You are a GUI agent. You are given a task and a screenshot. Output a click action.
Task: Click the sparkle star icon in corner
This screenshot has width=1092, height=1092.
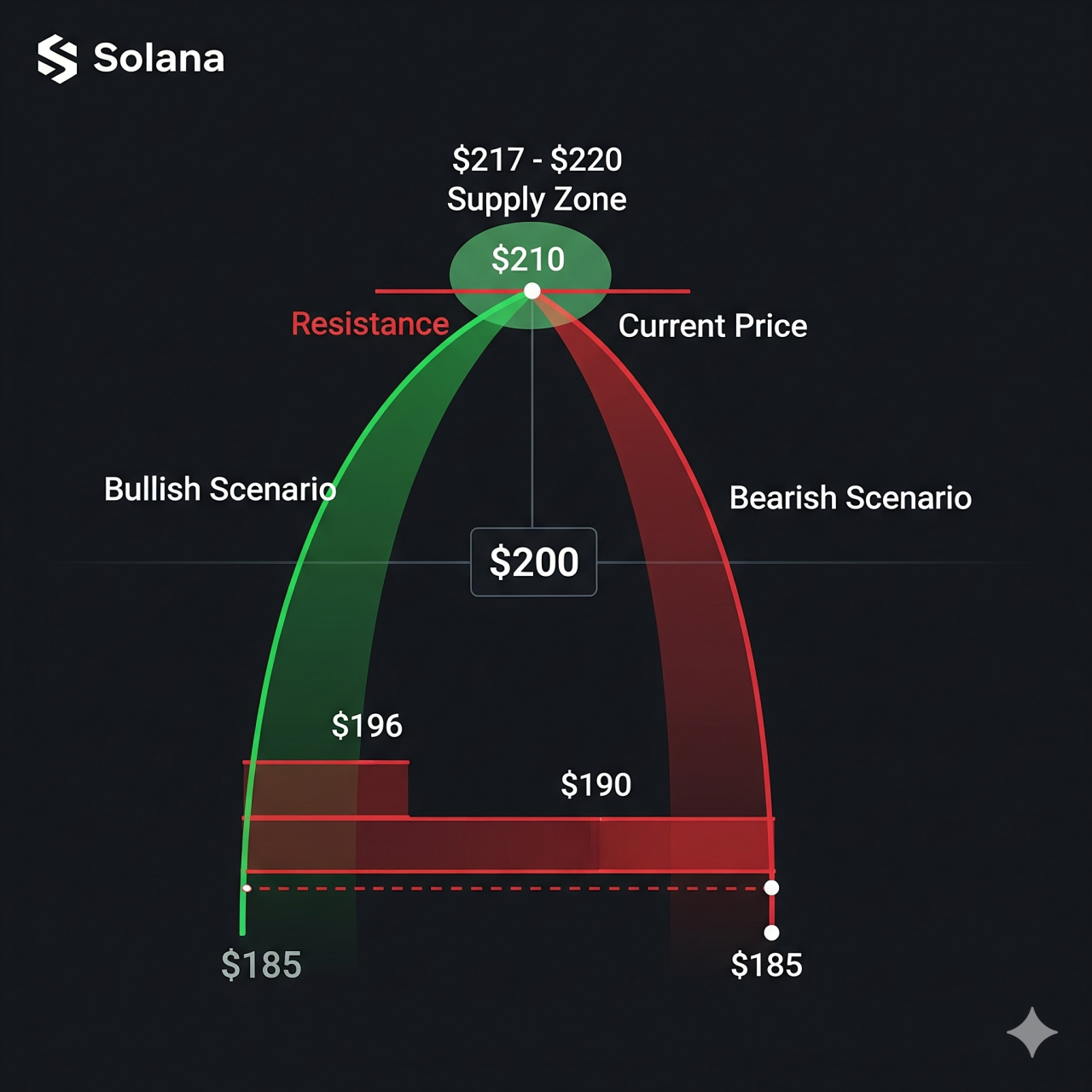point(1032,1032)
